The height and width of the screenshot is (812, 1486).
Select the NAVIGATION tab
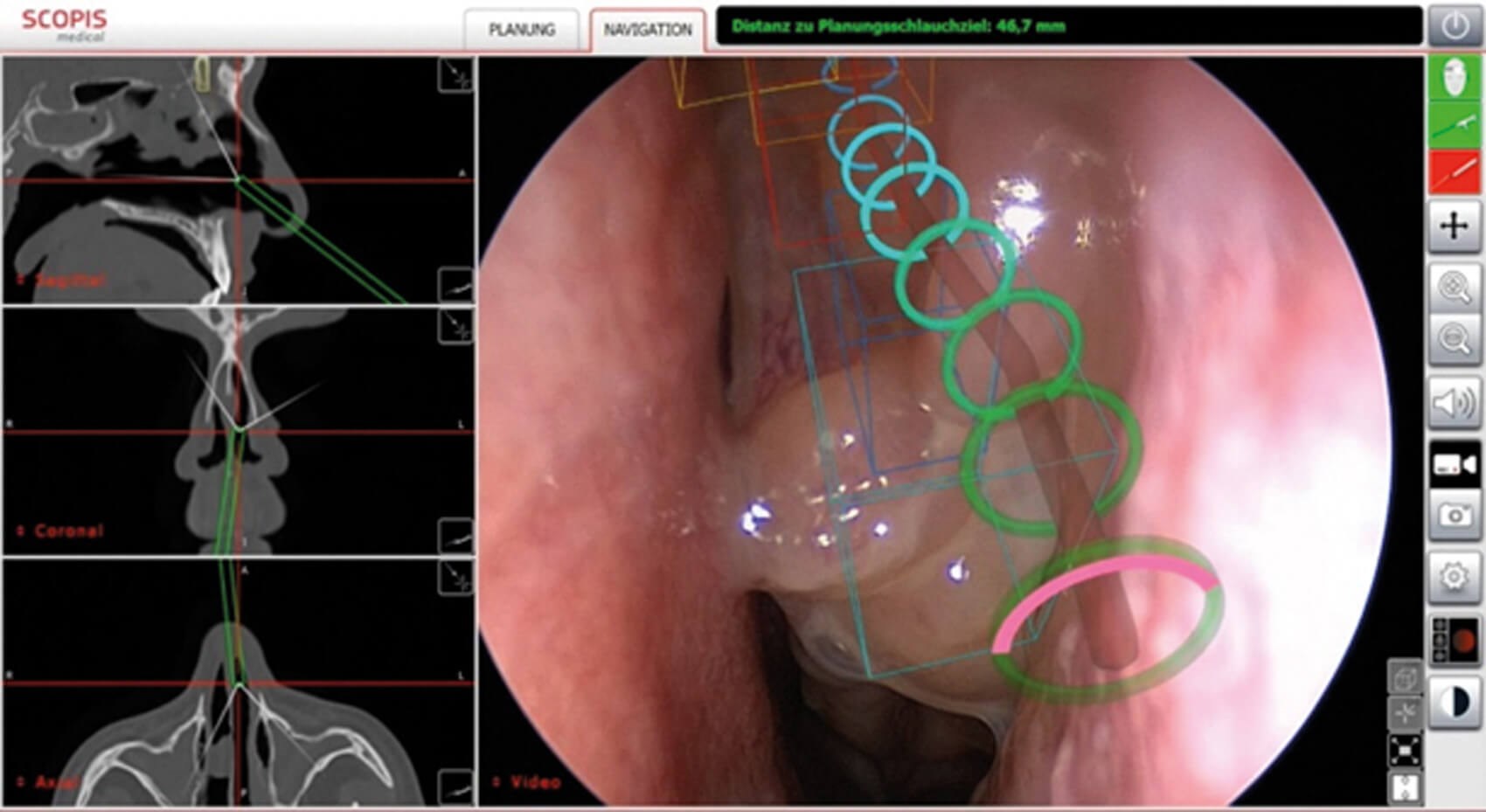click(x=648, y=30)
